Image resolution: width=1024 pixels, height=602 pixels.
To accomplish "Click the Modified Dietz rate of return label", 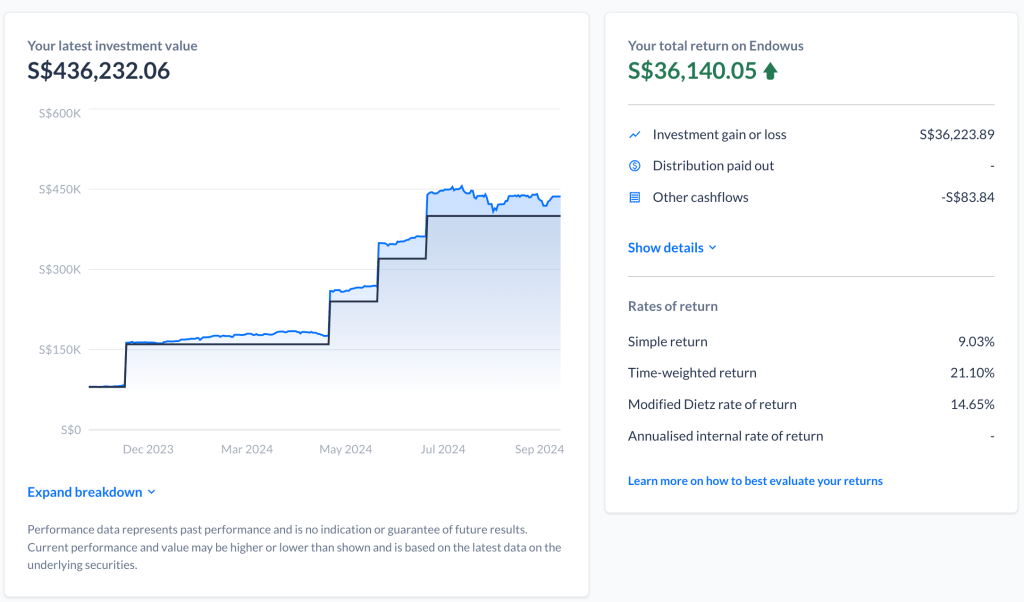I will pos(712,405).
